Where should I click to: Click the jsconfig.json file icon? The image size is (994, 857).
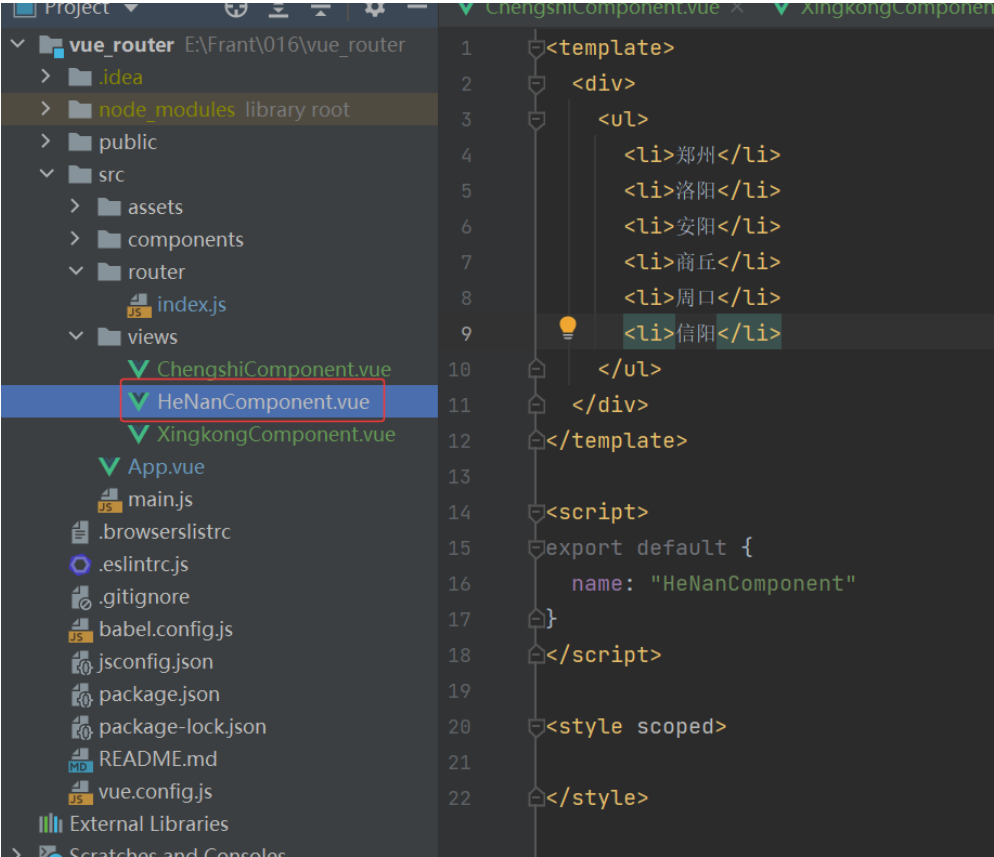81,662
